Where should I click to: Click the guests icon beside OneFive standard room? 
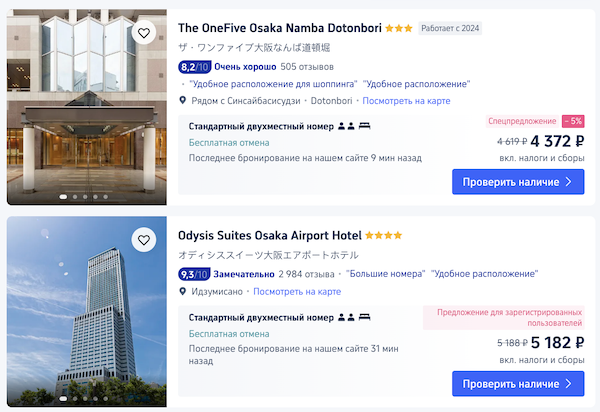click(x=346, y=126)
